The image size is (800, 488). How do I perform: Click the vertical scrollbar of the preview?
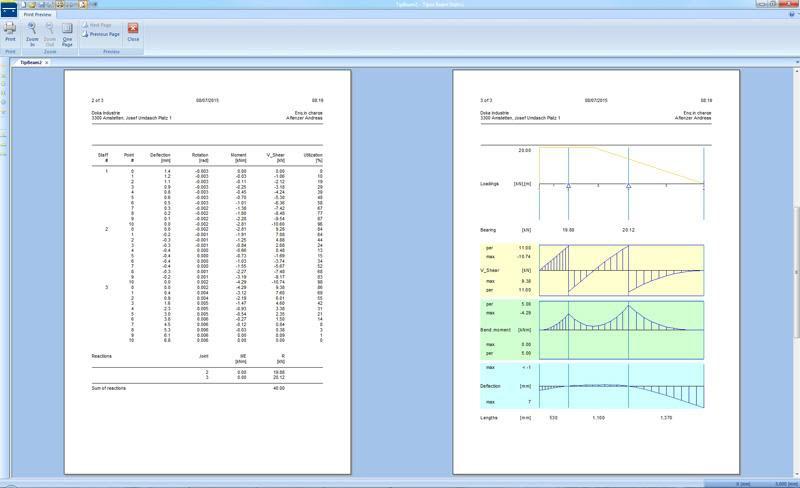pyautogui.click(x=796, y=250)
